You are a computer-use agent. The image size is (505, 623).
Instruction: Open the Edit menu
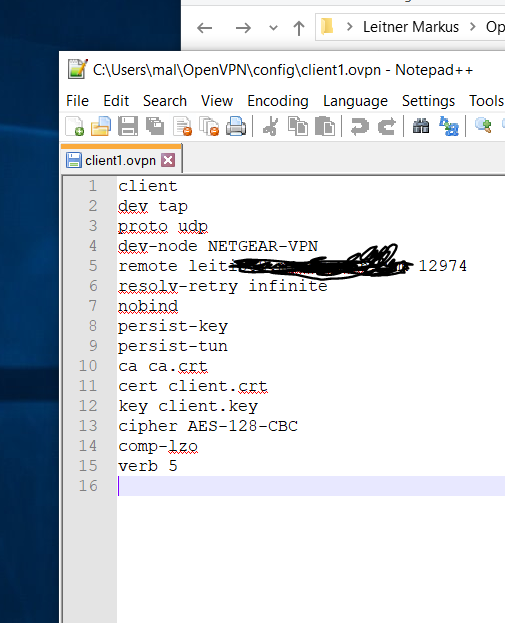tap(116, 101)
